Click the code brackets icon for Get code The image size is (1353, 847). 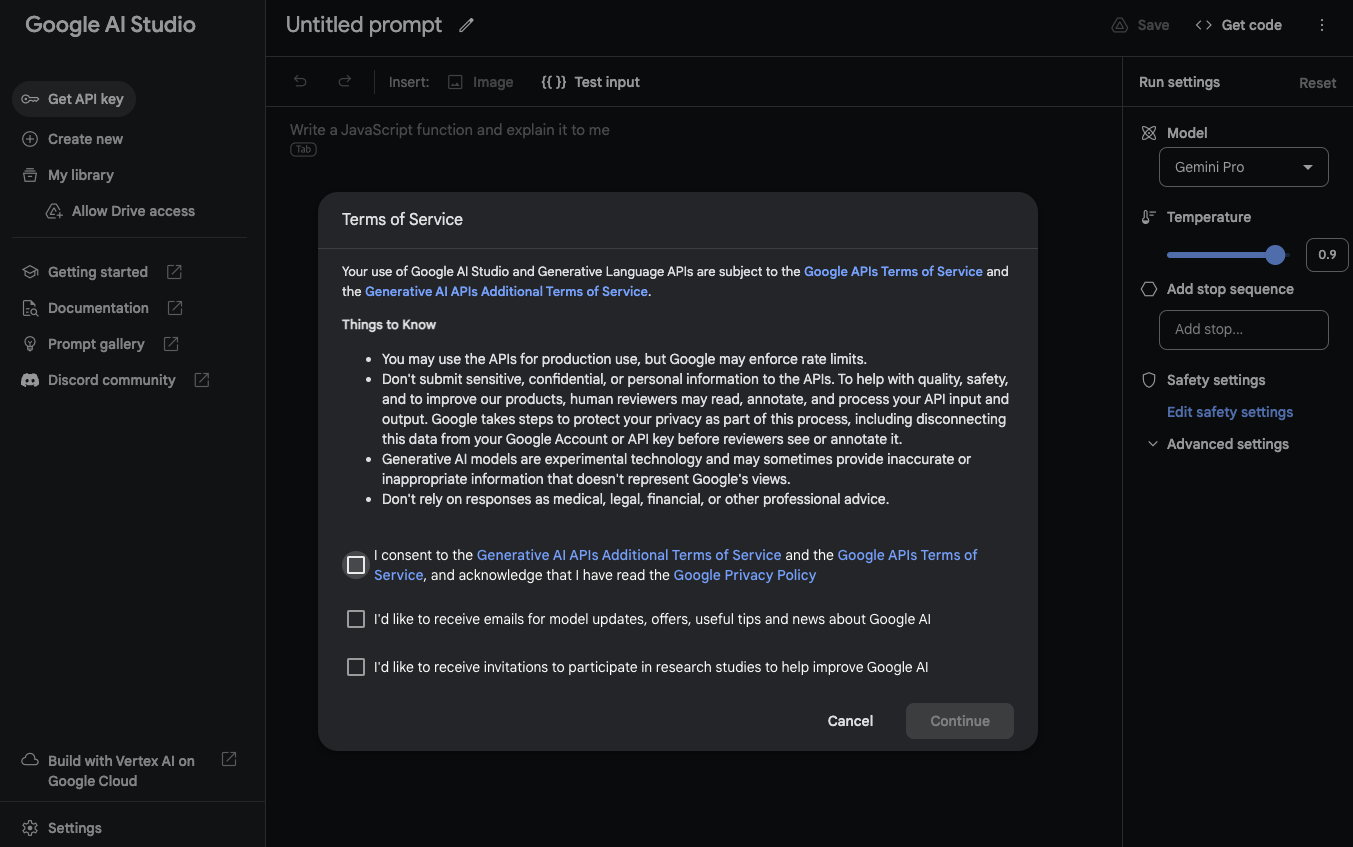pos(1204,25)
